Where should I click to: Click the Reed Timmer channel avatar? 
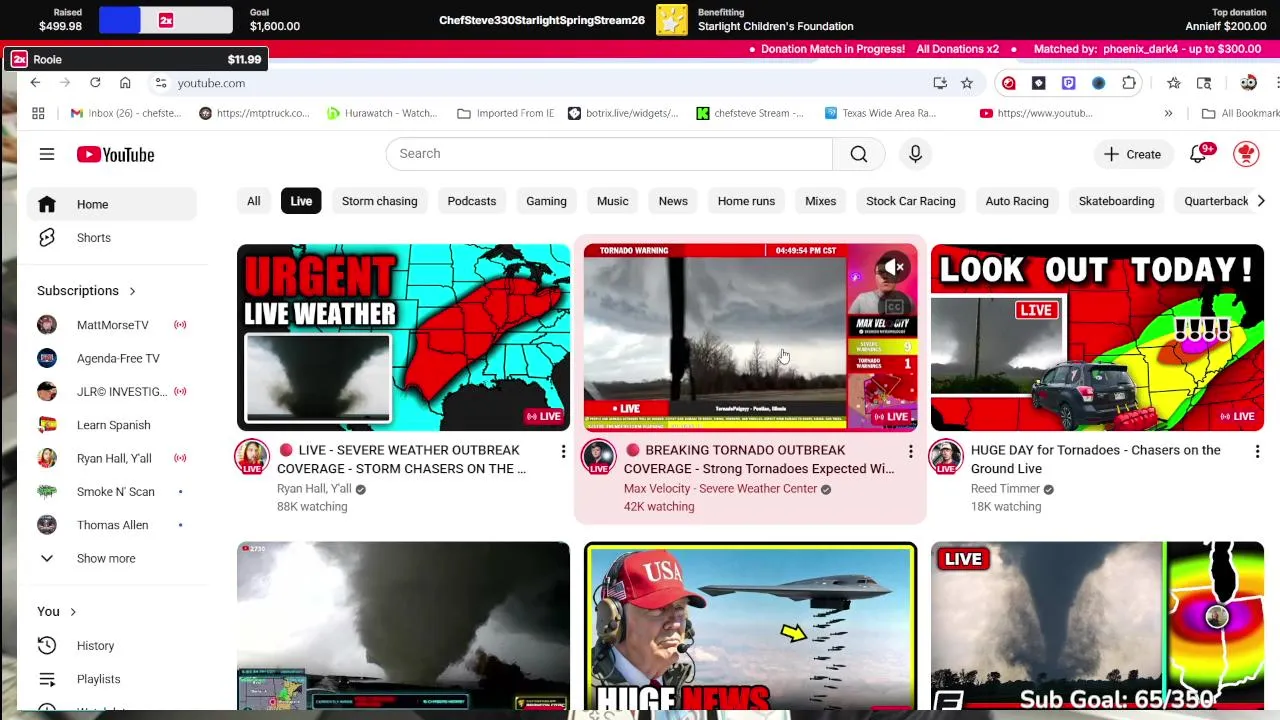(x=946, y=458)
